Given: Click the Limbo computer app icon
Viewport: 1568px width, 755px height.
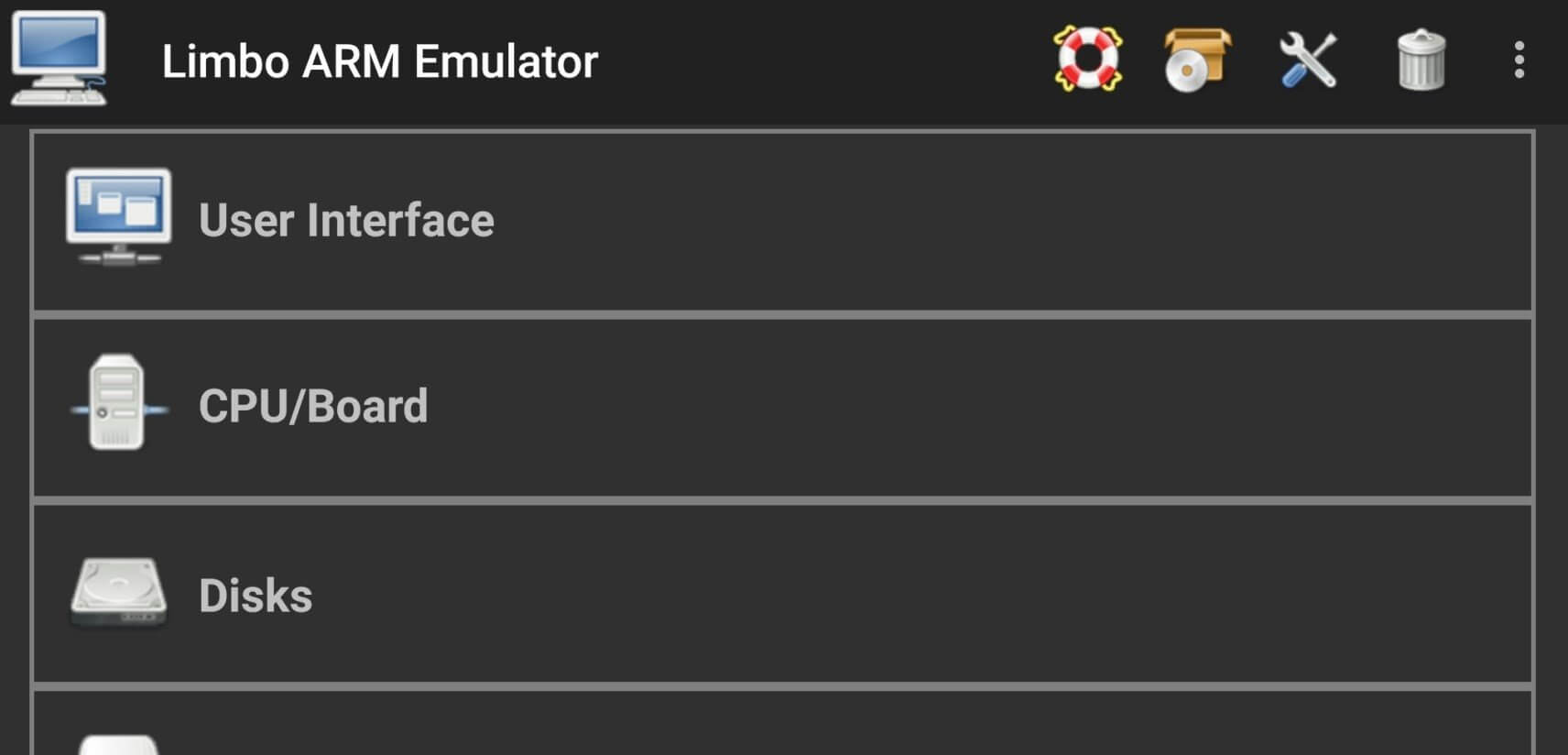Looking at the screenshot, I should pyautogui.click(x=59, y=59).
